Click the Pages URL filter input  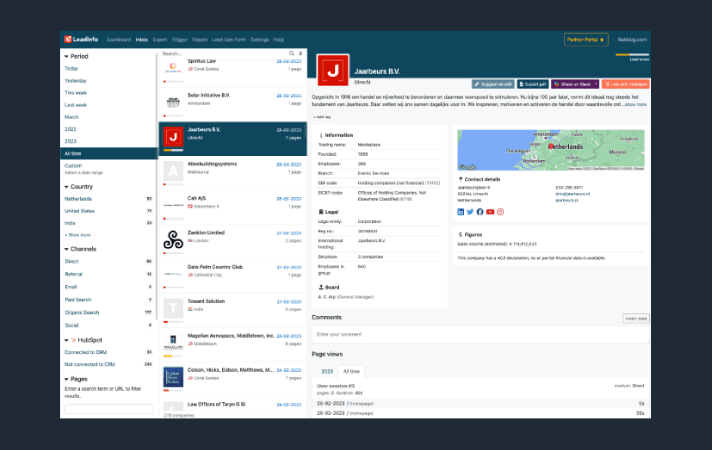tap(109, 409)
